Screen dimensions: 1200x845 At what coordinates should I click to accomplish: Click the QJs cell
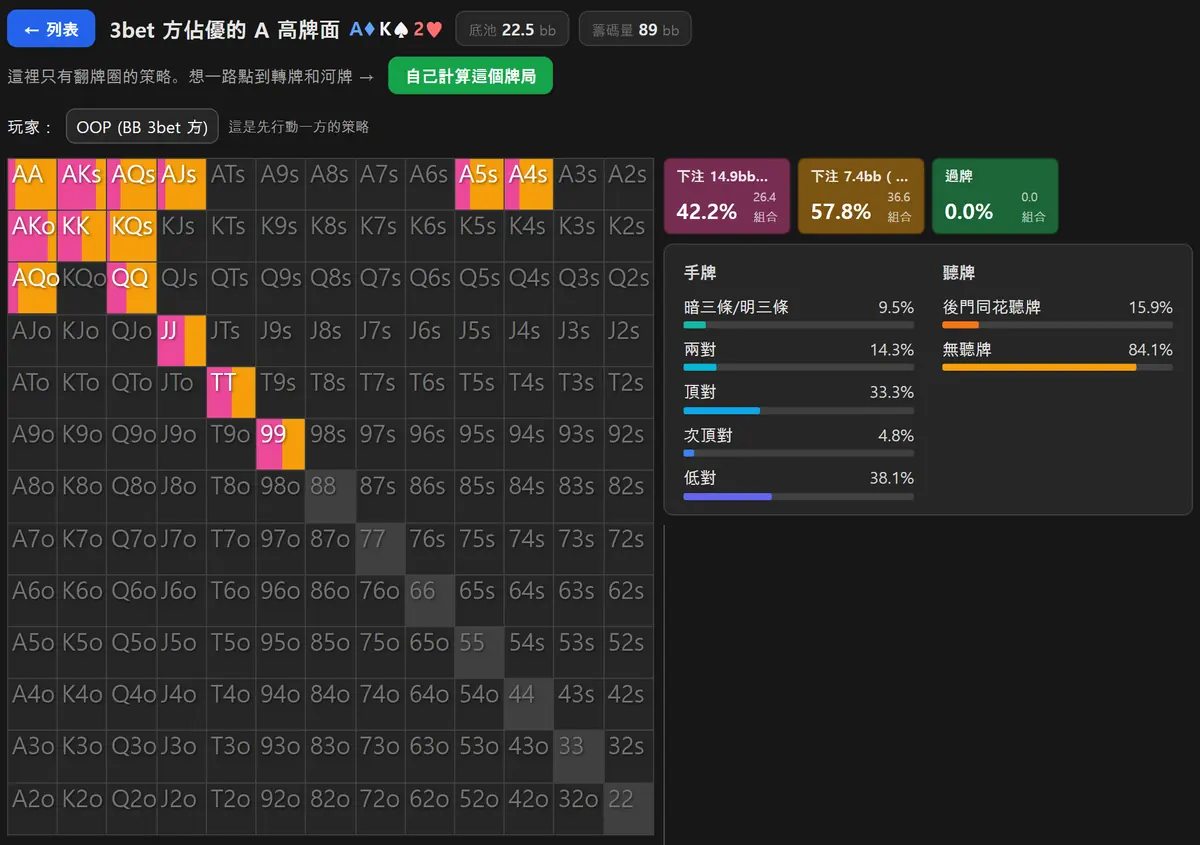[181, 288]
